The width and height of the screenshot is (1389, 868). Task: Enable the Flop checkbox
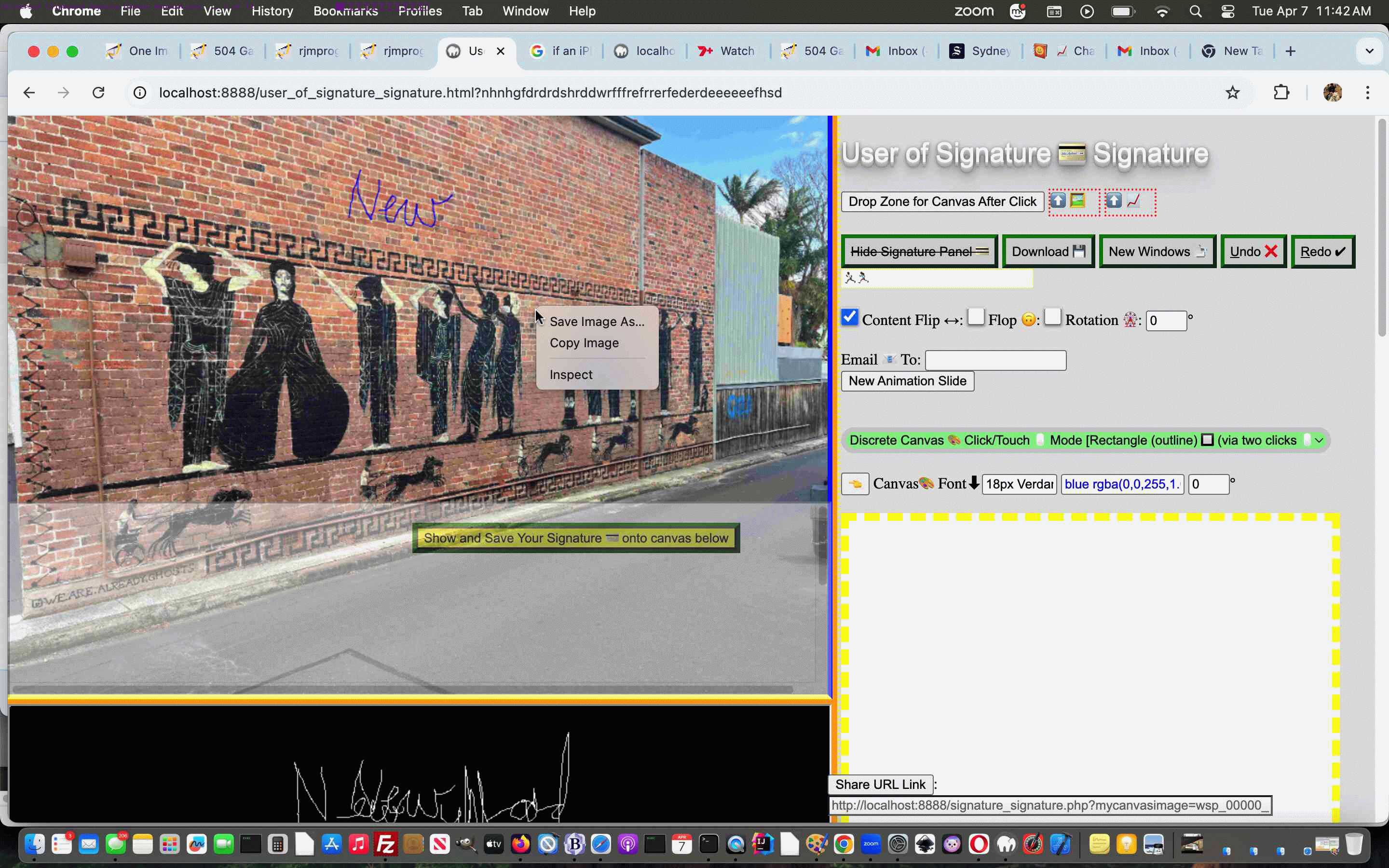(976, 316)
